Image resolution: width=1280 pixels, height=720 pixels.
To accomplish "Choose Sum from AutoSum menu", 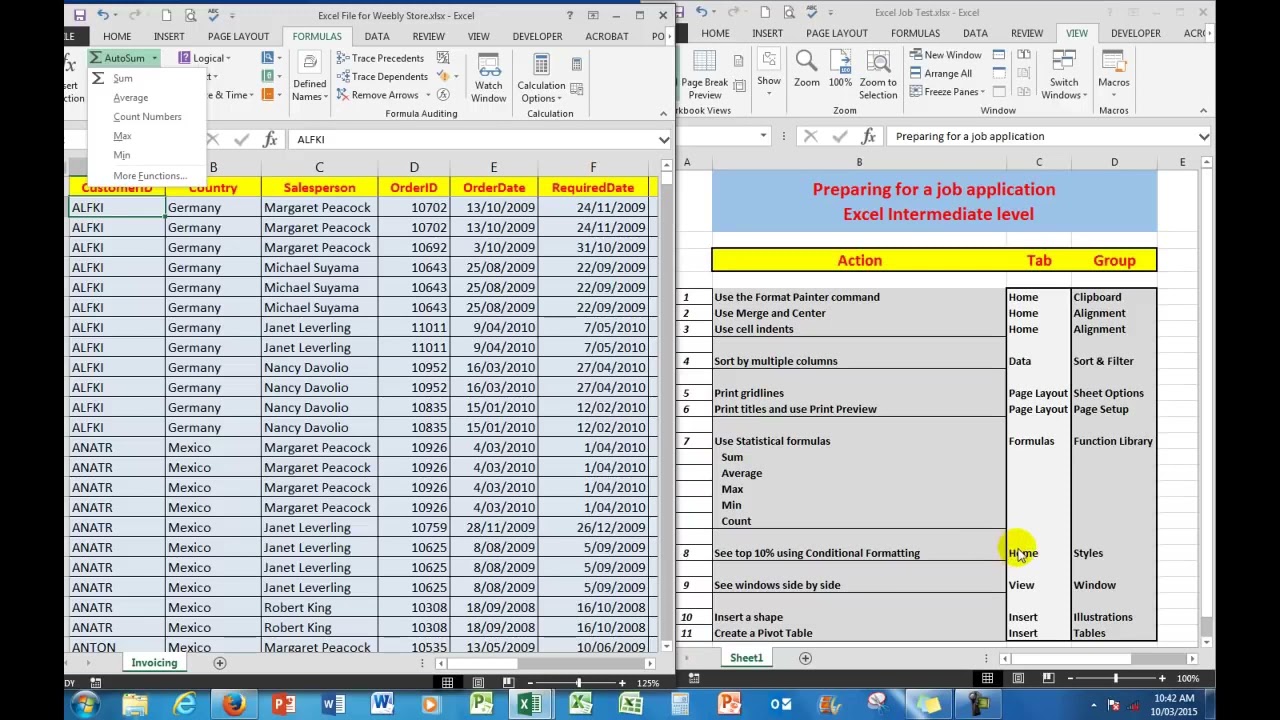I will coord(122,78).
